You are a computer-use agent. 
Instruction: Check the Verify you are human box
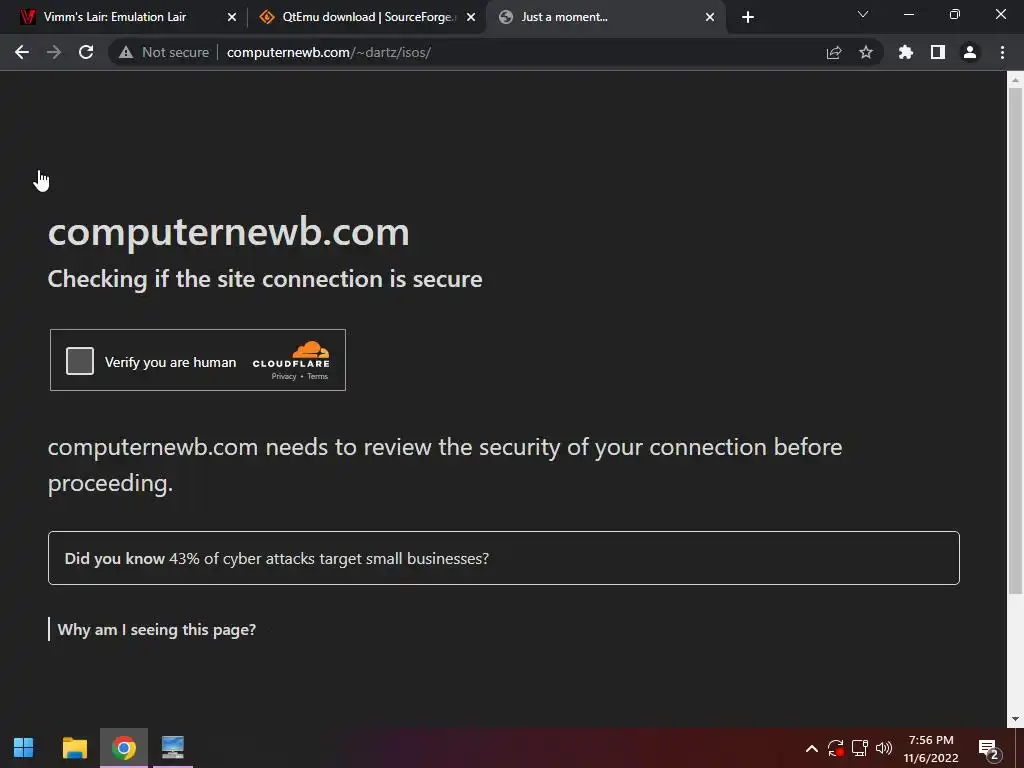(80, 361)
